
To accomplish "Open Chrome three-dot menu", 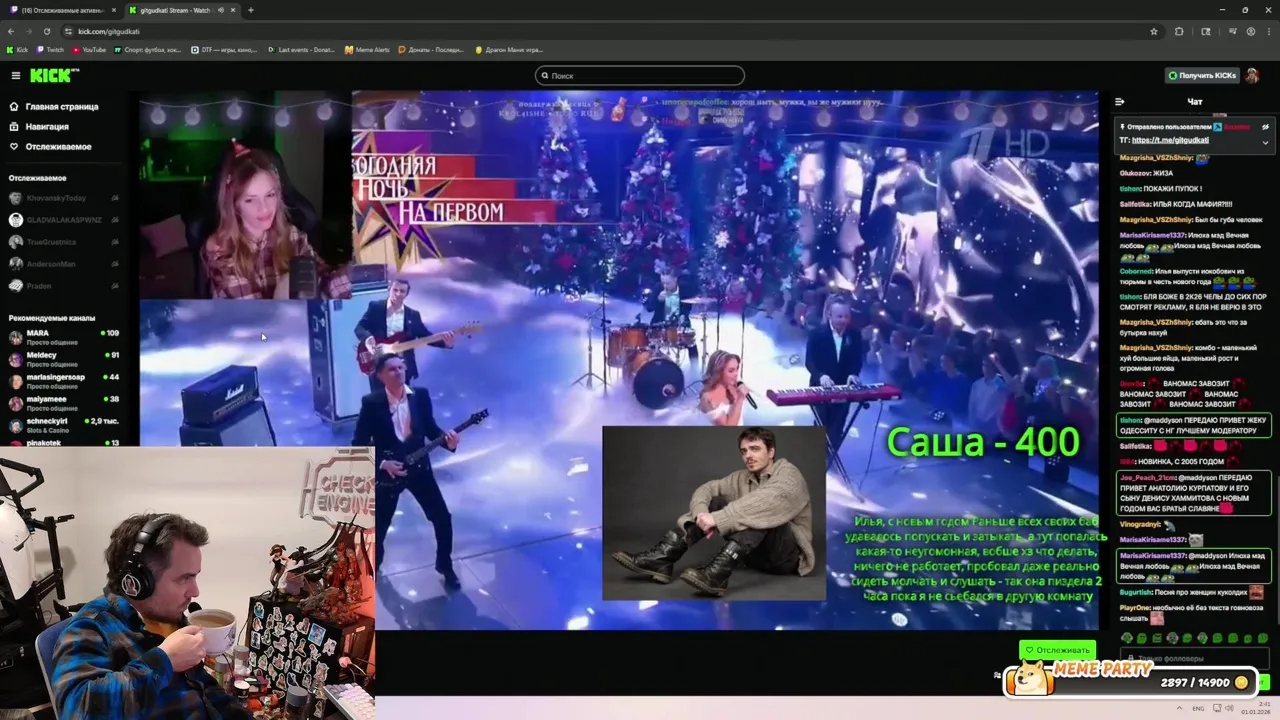I will coord(1268,31).
